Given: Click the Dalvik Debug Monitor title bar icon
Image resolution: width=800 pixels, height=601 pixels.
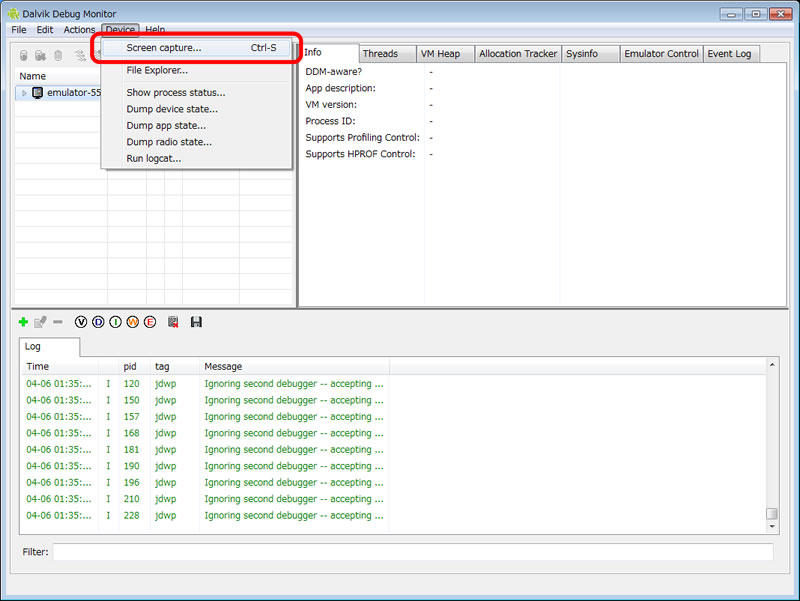Looking at the screenshot, I should pos(13,14).
